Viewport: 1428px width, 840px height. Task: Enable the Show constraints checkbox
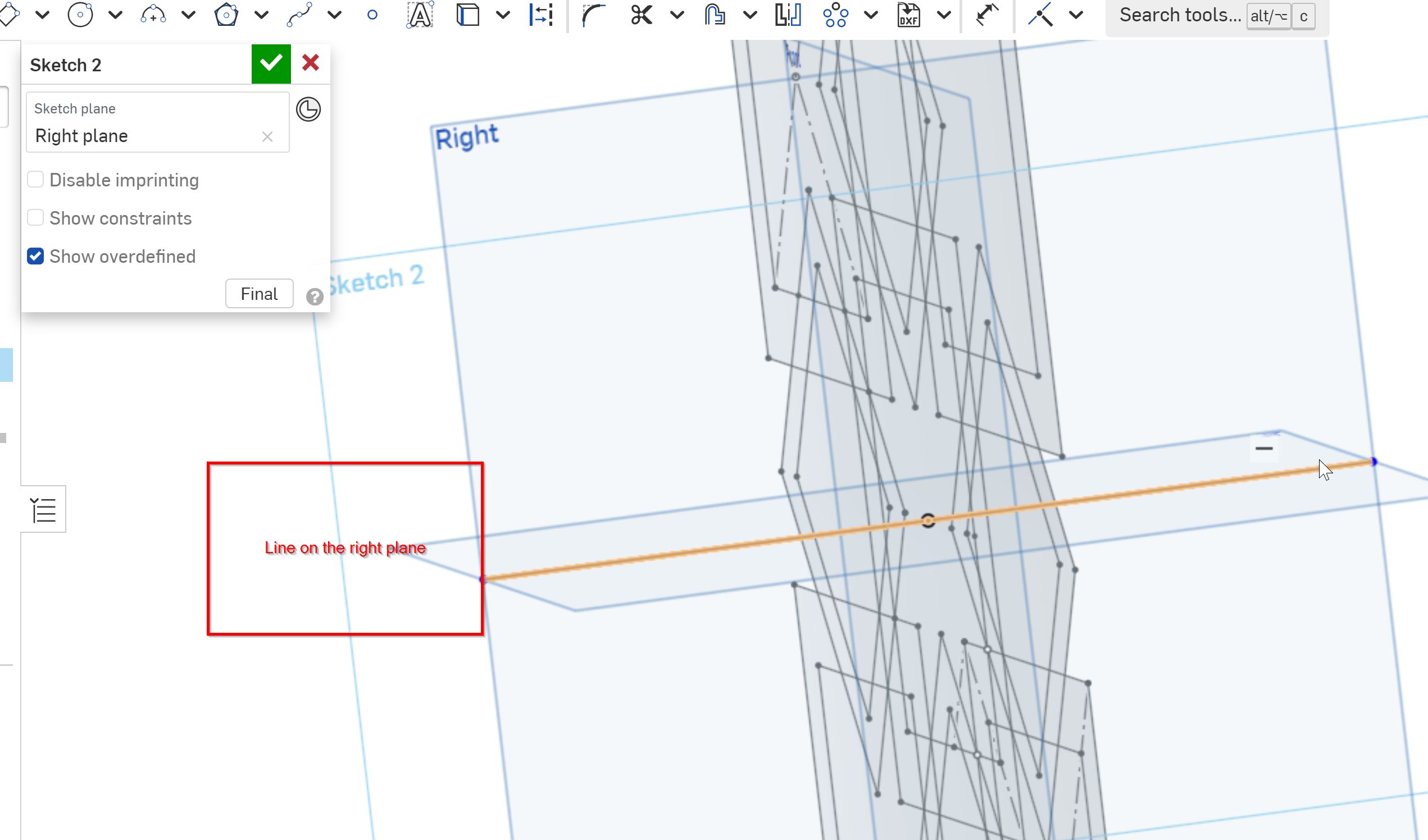[x=36, y=217]
